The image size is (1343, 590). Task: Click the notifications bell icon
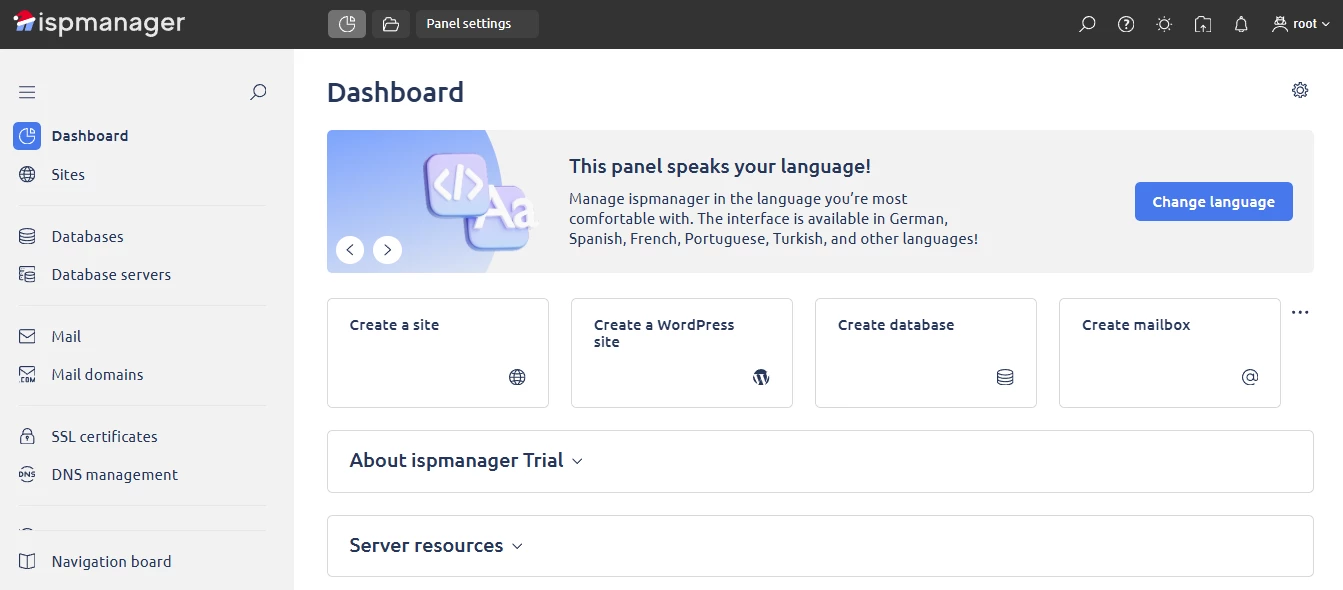[1240, 23]
